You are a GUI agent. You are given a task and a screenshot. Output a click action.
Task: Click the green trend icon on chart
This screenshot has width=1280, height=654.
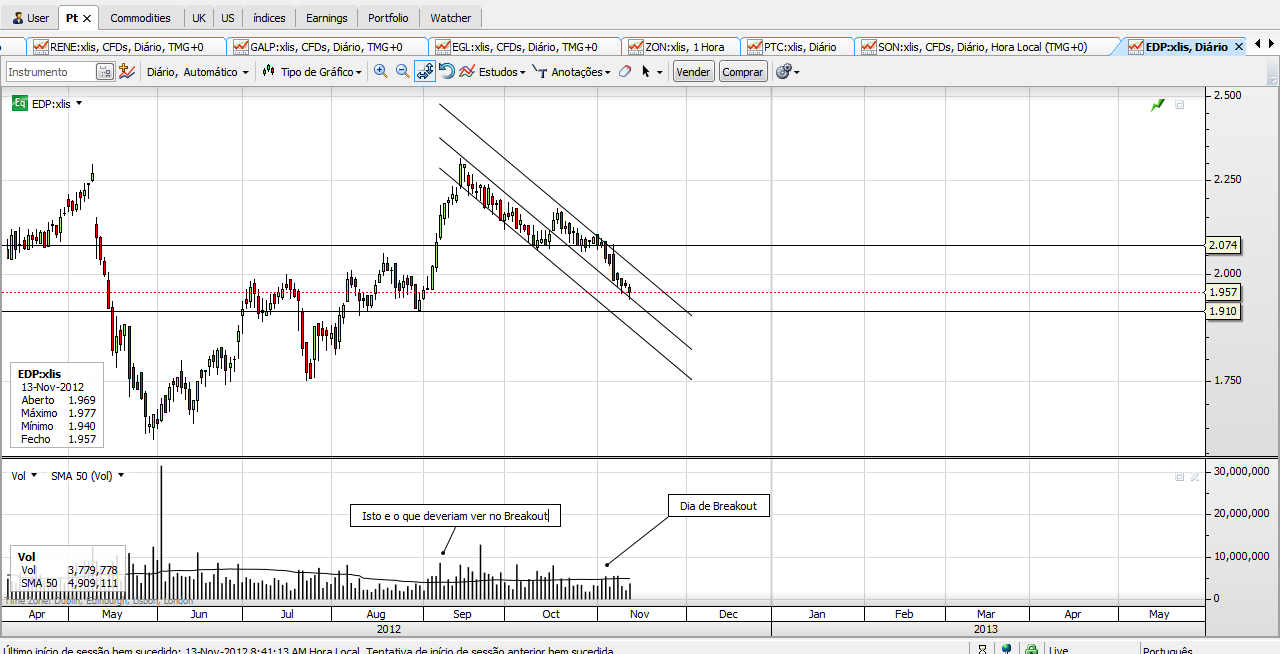pyautogui.click(x=1158, y=104)
